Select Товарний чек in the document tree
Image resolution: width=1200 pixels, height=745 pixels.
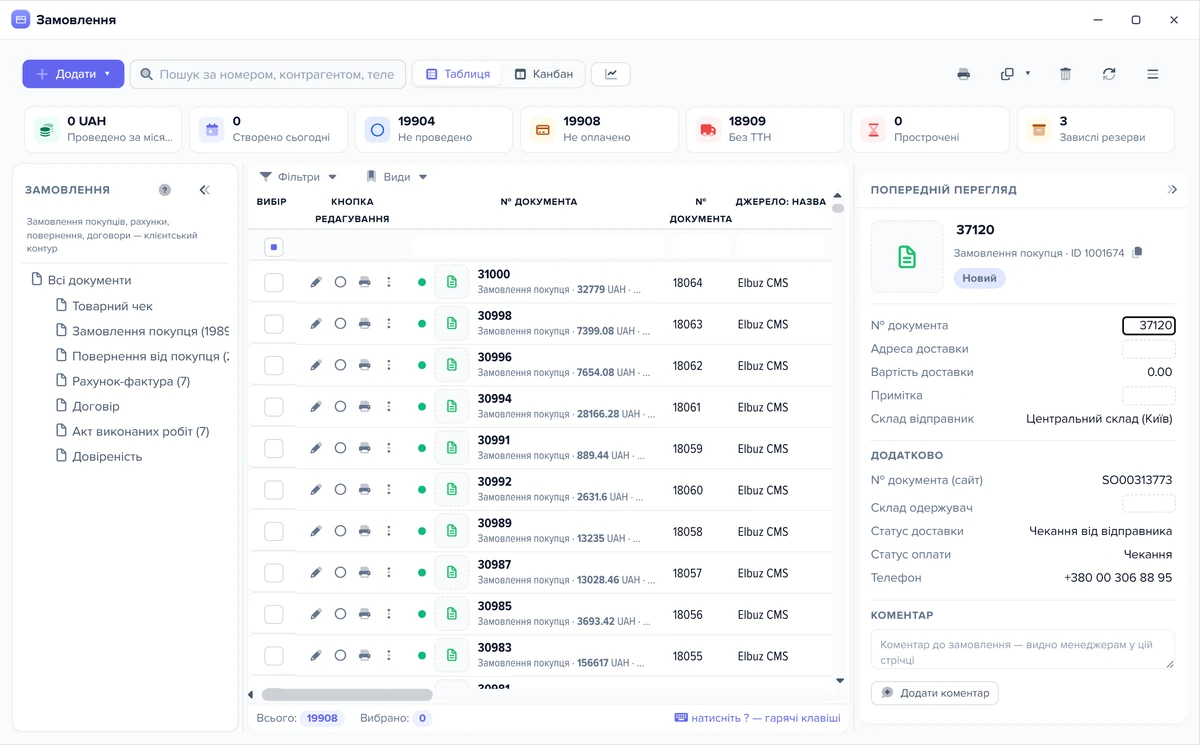tap(104, 306)
